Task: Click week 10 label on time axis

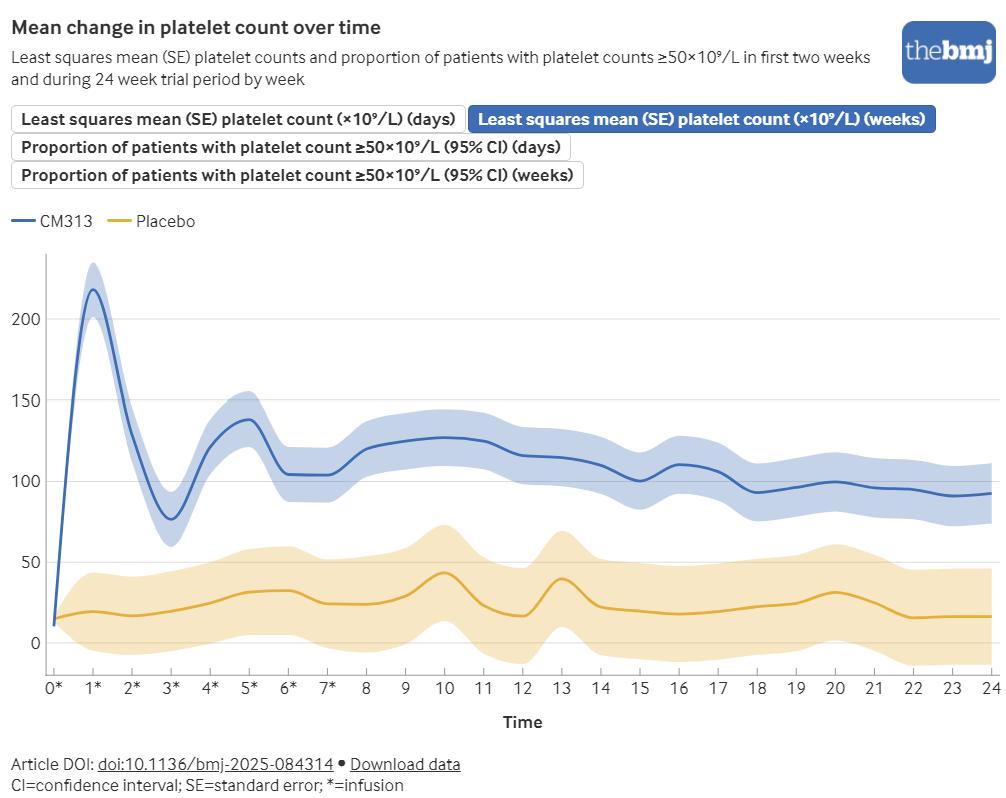Action: tap(444, 688)
